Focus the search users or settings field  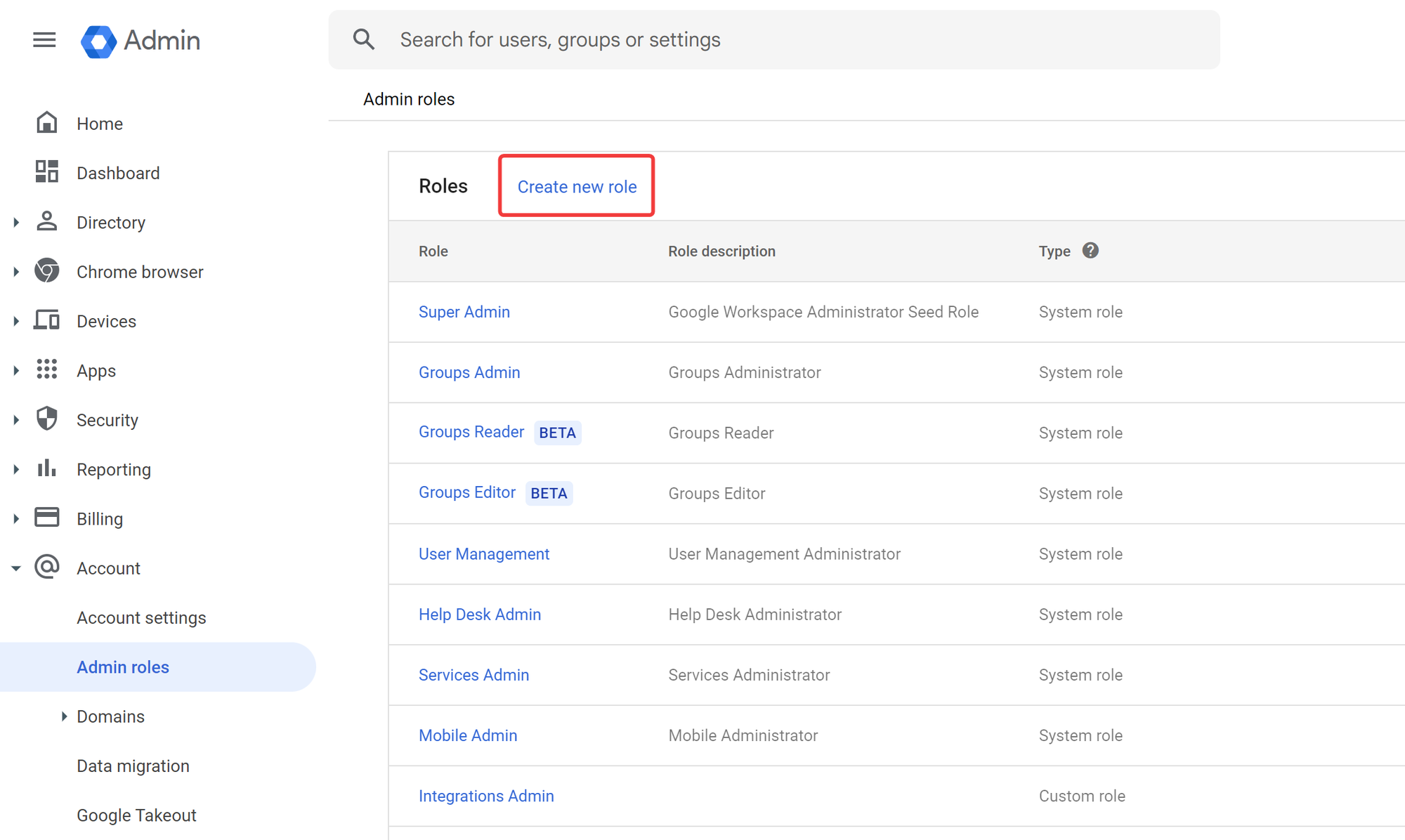pos(773,40)
